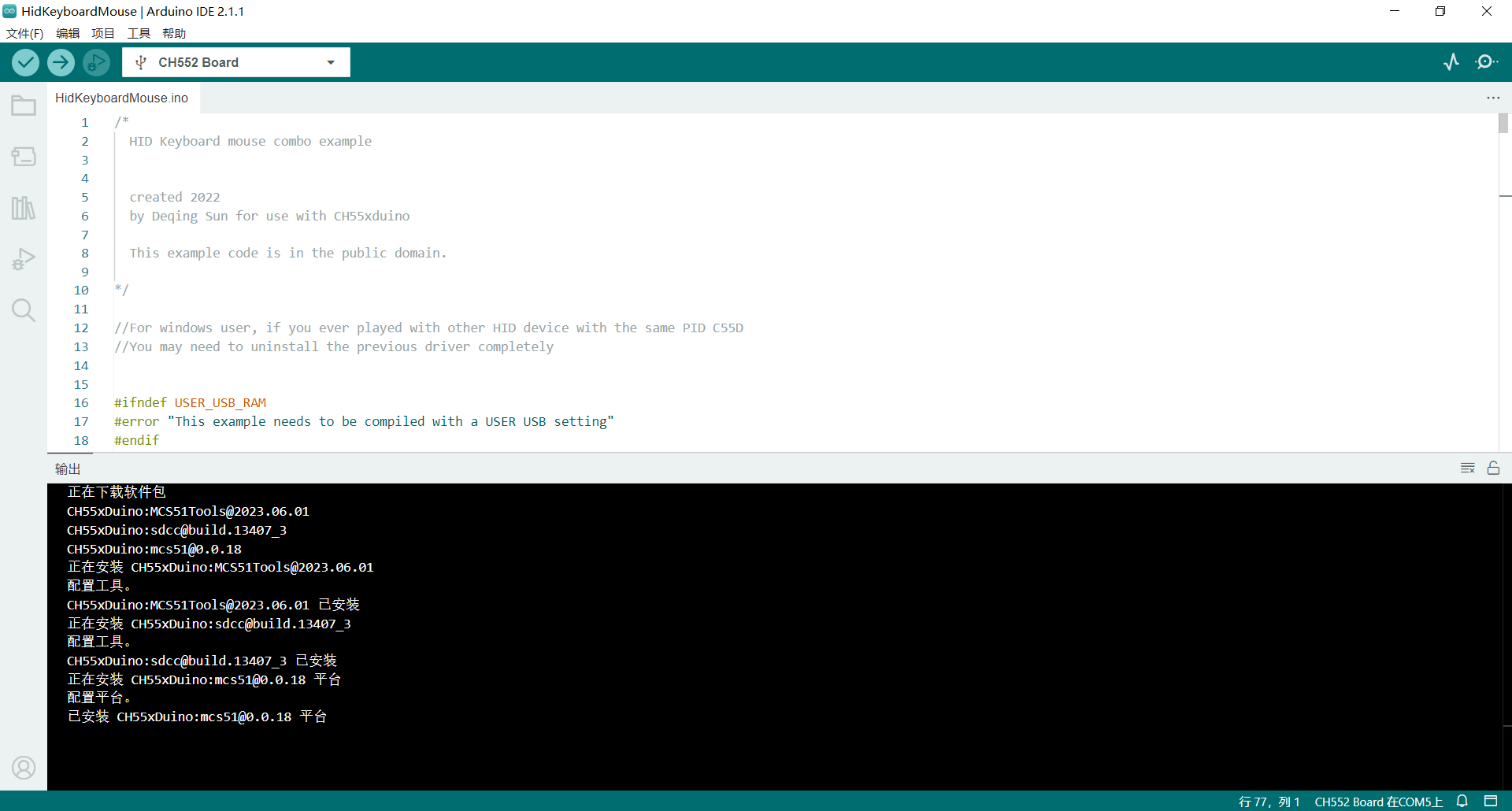Click the '#endif' line
Screen dimensions: 1512x811
tap(136, 440)
